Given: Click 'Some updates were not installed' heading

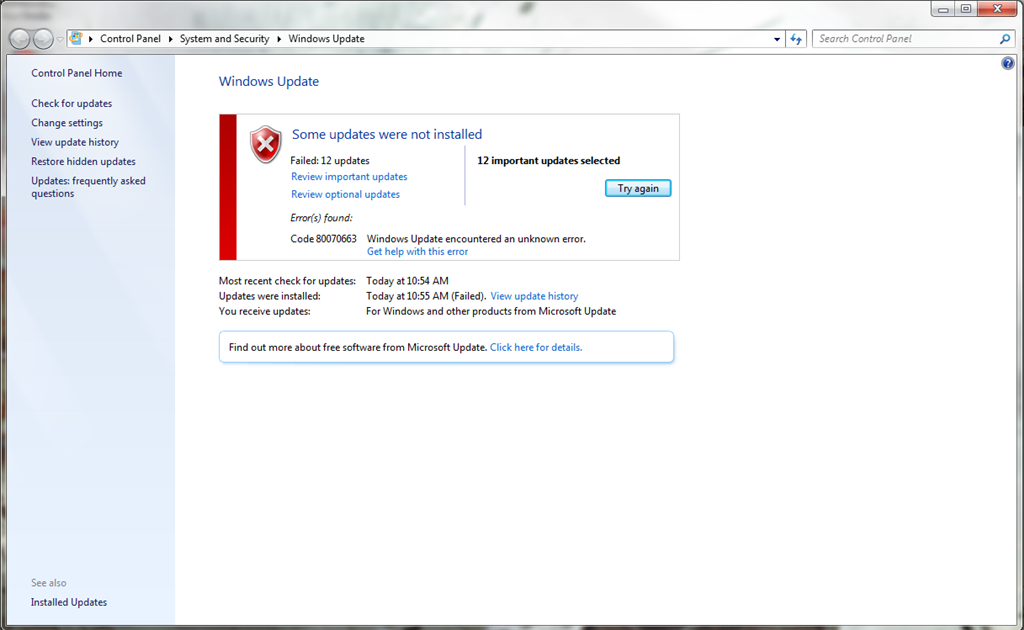Looking at the screenshot, I should 387,134.
